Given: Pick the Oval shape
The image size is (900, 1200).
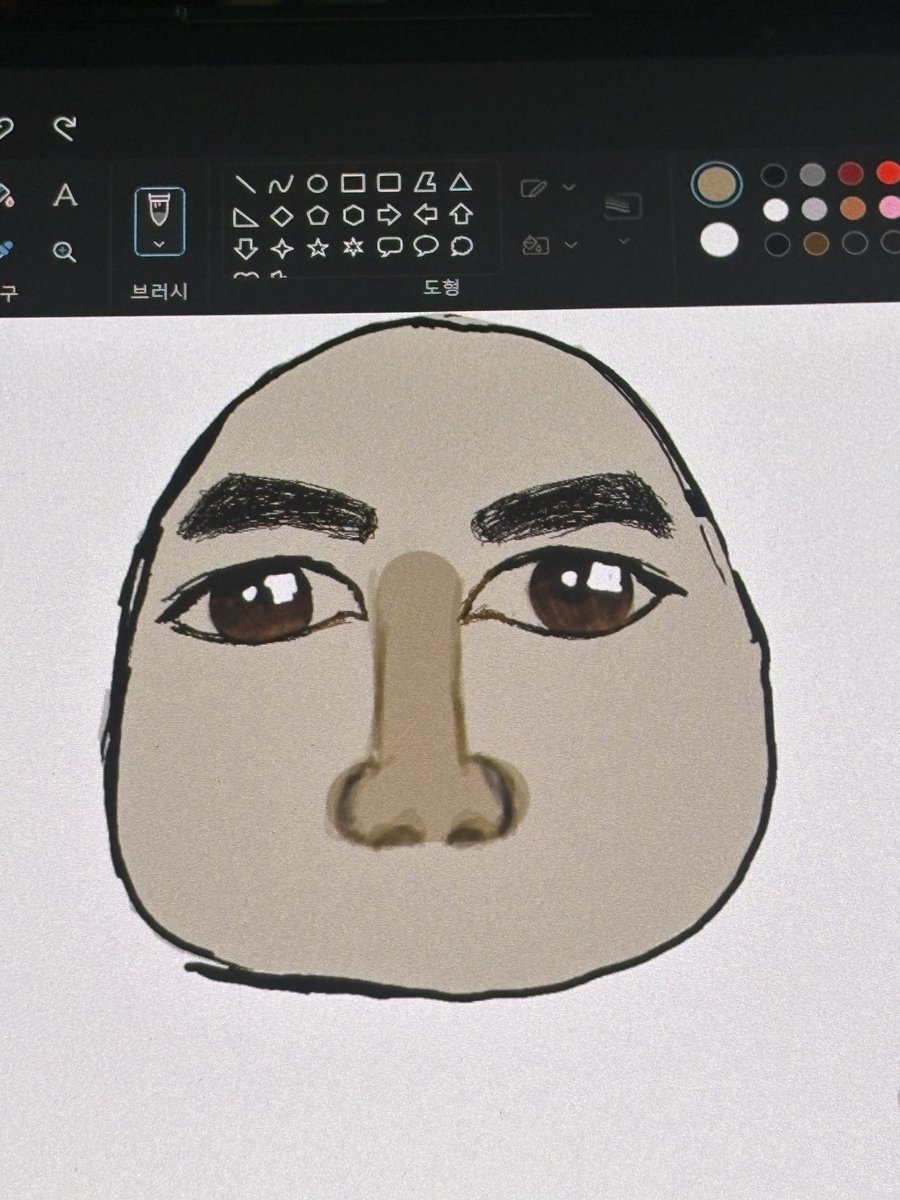Looking at the screenshot, I should pos(317,183).
